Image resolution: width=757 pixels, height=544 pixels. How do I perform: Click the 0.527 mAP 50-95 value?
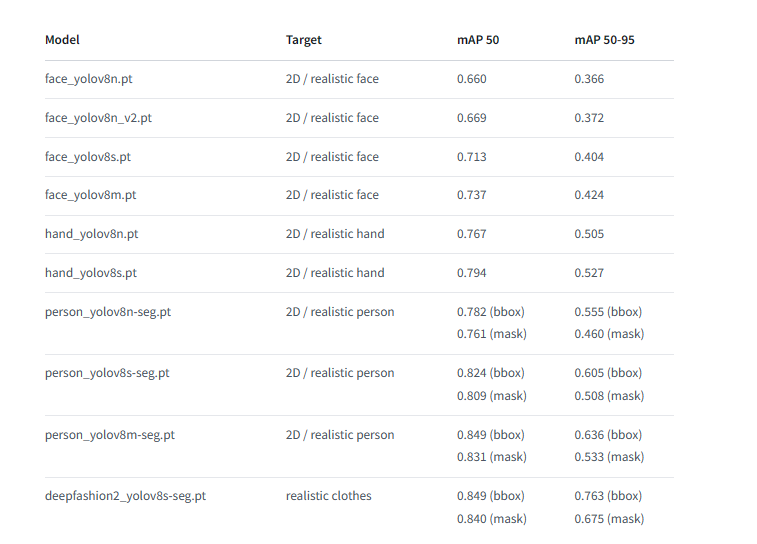pyautogui.click(x=589, y=273)
